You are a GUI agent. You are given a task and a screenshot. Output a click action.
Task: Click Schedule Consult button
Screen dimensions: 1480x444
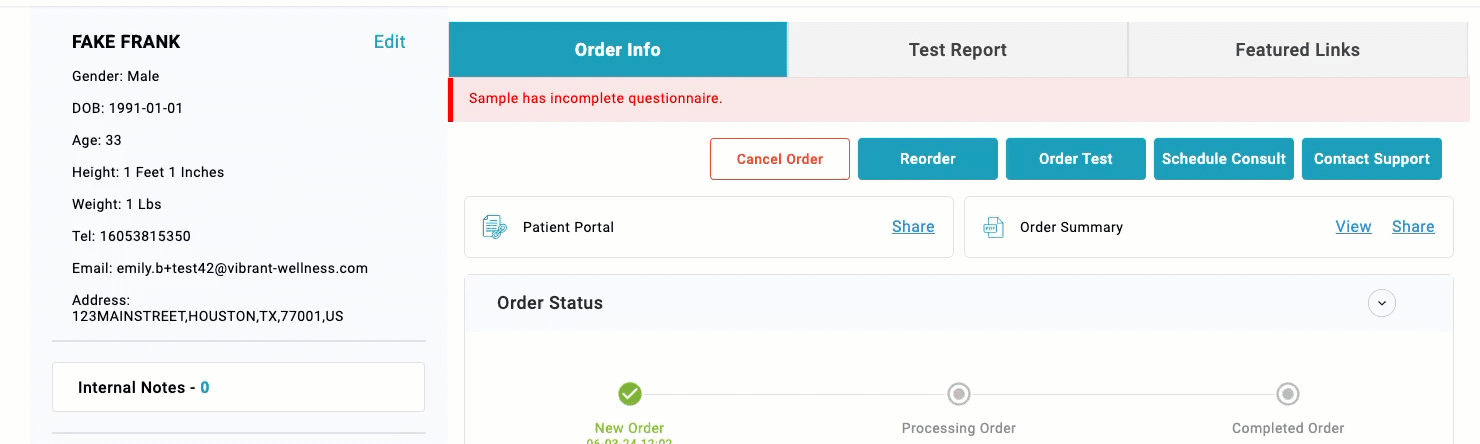[1224, 159]
